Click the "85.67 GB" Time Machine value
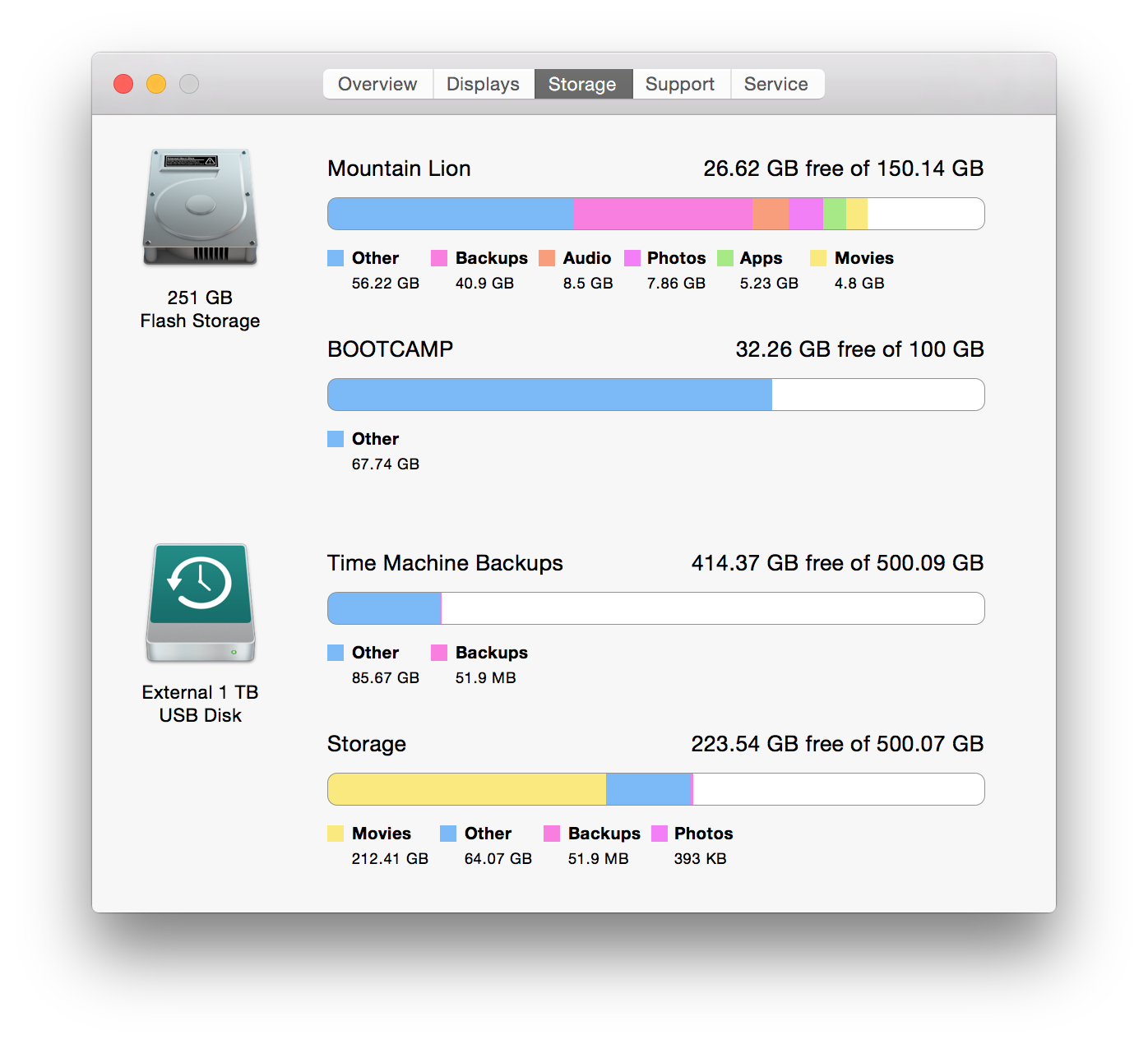 [x=386, y=678]
